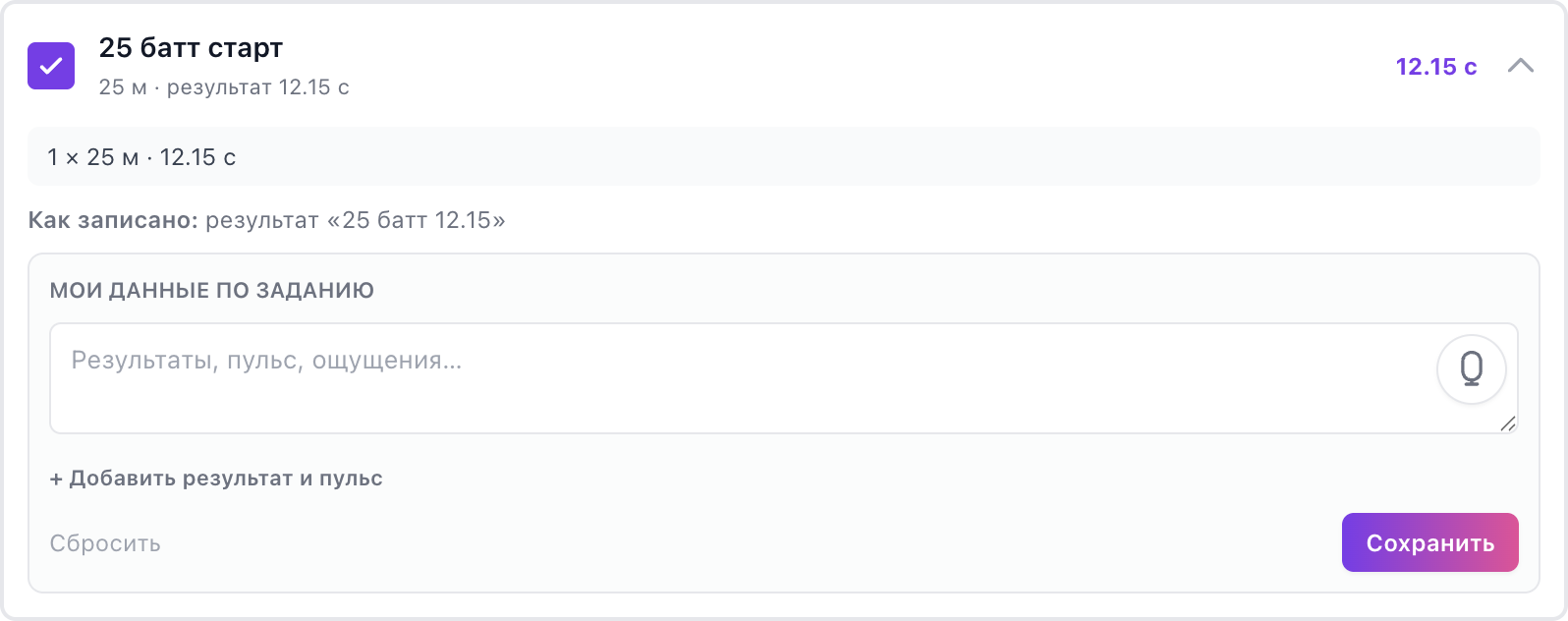Save notes with the Сохранить button

click(1430, 542)
